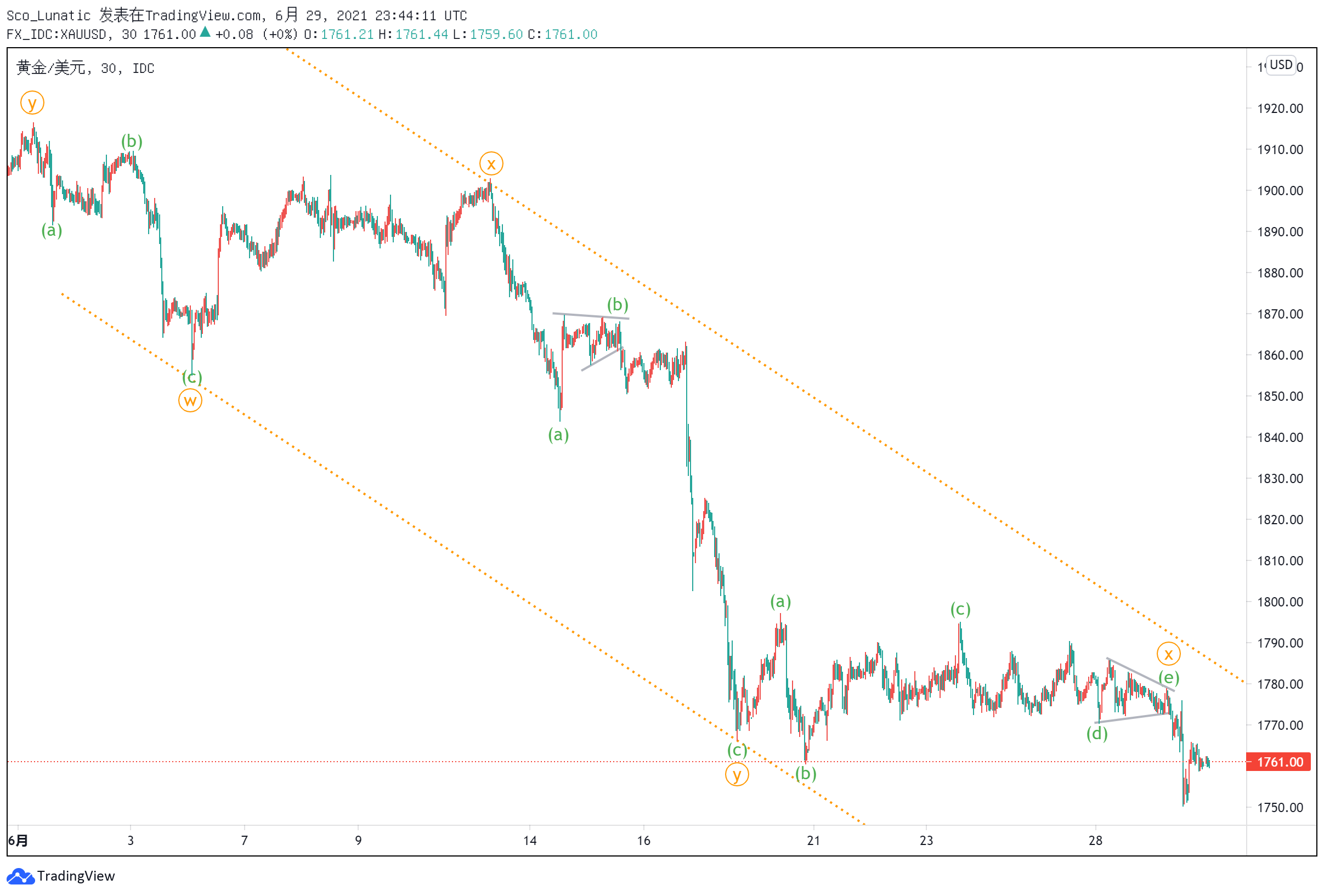The image size is (1324, 896).
Task: Click the green (e) wave label
Action: click(1168, 678)
